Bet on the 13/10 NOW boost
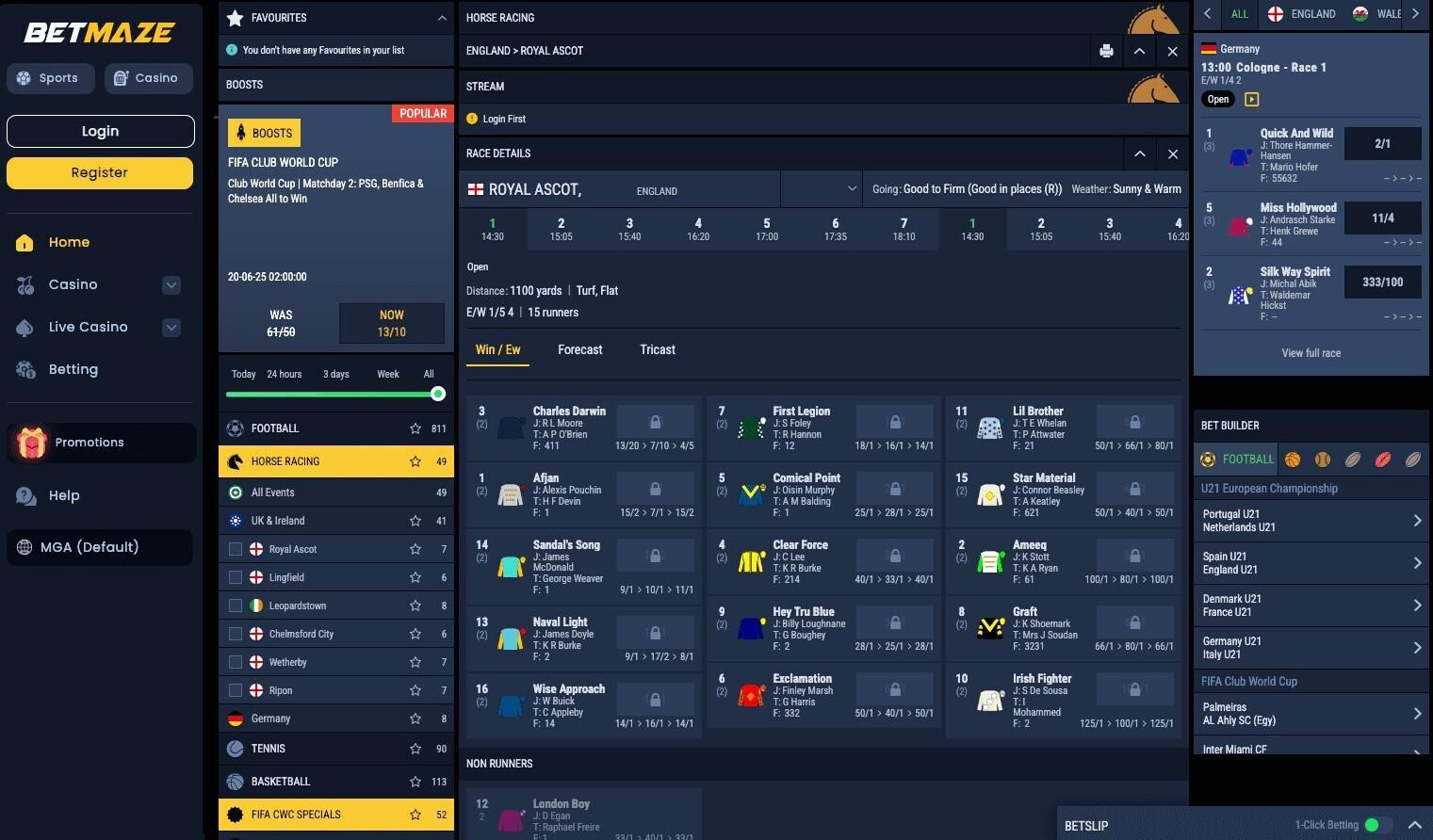Screen dimensions: 1433x840 click(x=391, y=323)
